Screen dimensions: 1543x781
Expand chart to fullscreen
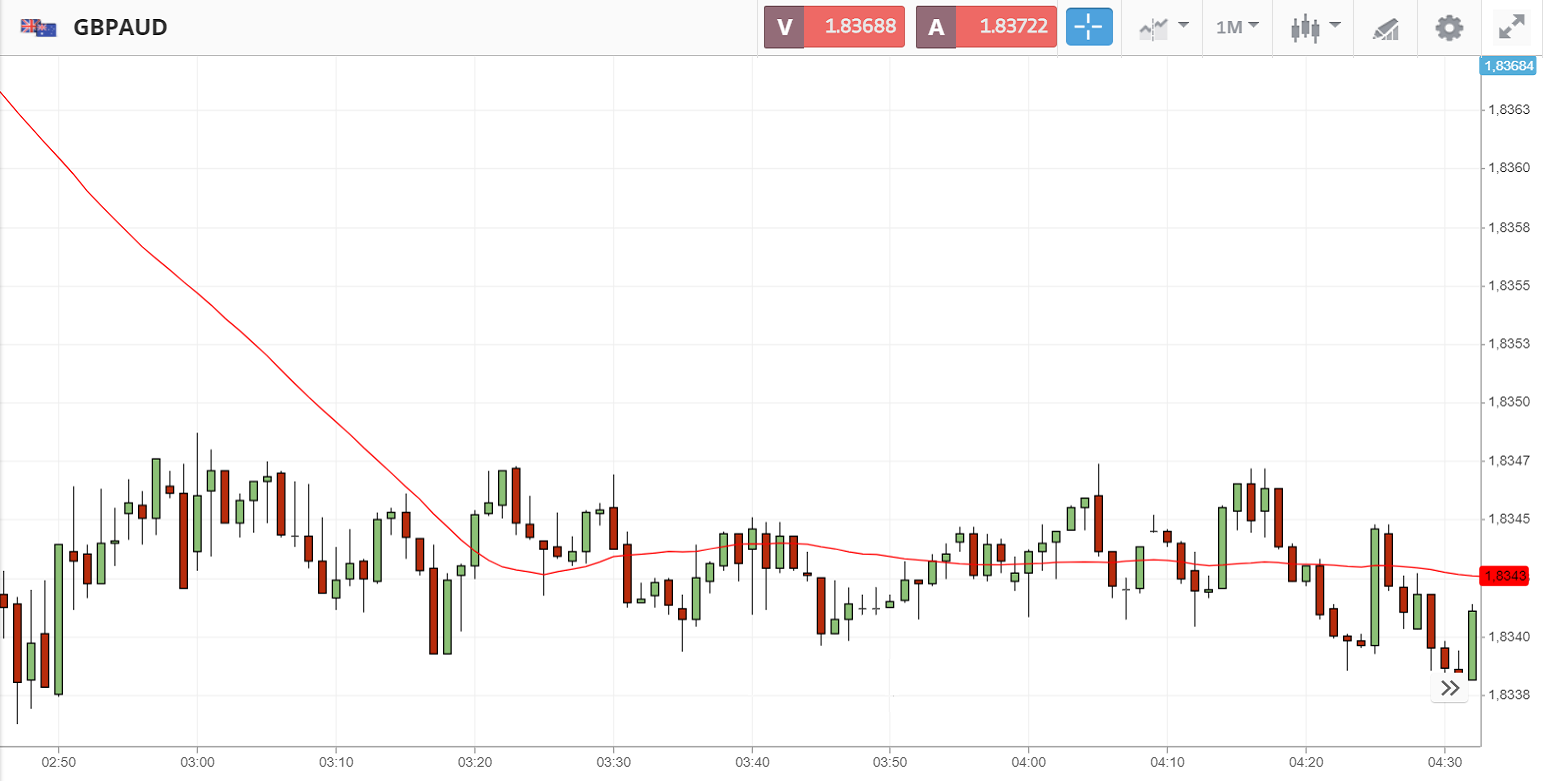pos(1510,27)
